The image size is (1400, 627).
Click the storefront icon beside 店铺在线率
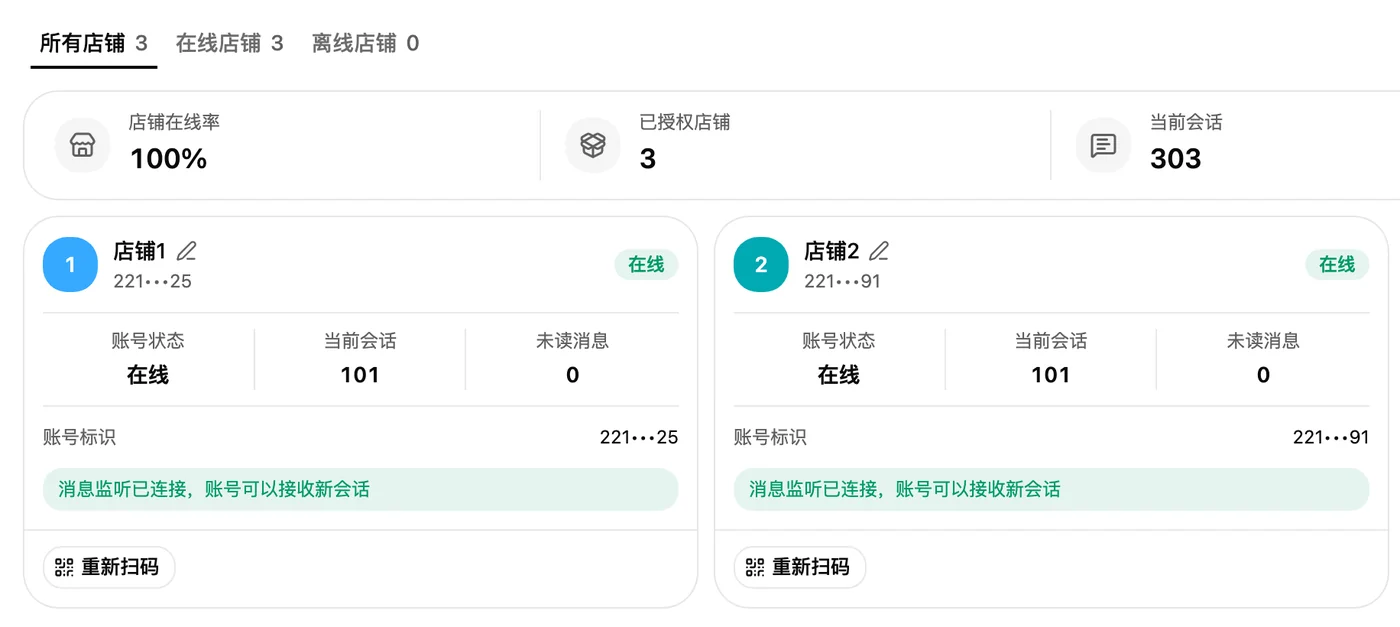point(82,145)
